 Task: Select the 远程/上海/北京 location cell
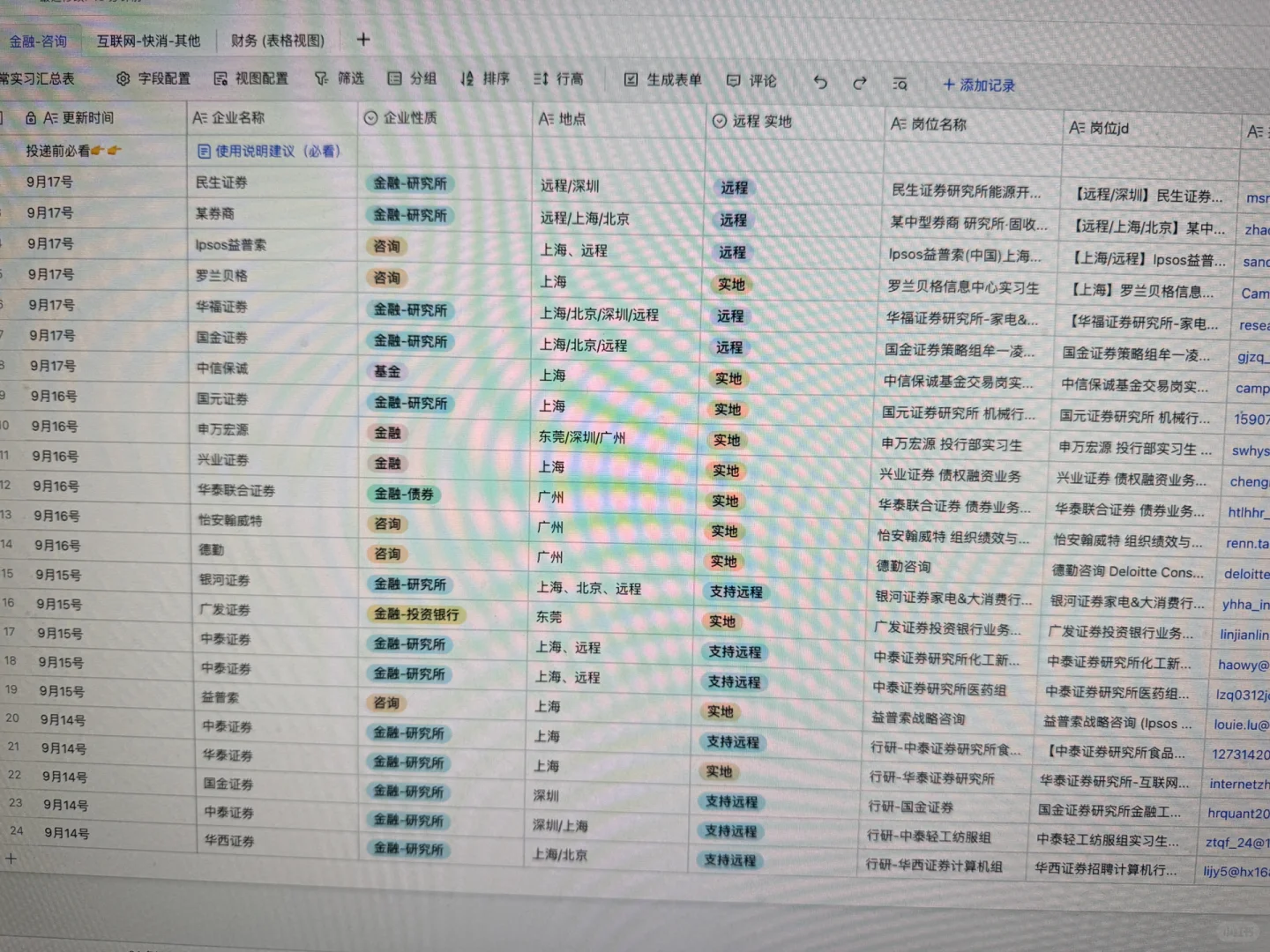pos(619,219)
